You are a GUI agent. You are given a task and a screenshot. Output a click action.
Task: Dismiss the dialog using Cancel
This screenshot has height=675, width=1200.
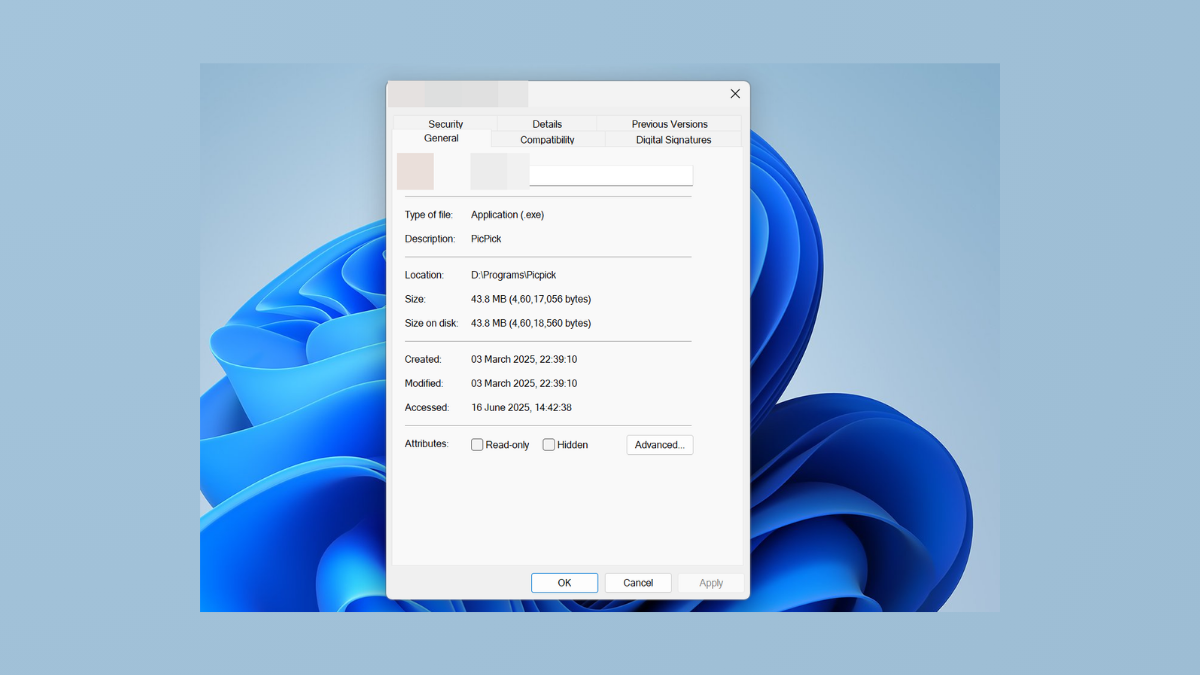click(x=638, y=582)
